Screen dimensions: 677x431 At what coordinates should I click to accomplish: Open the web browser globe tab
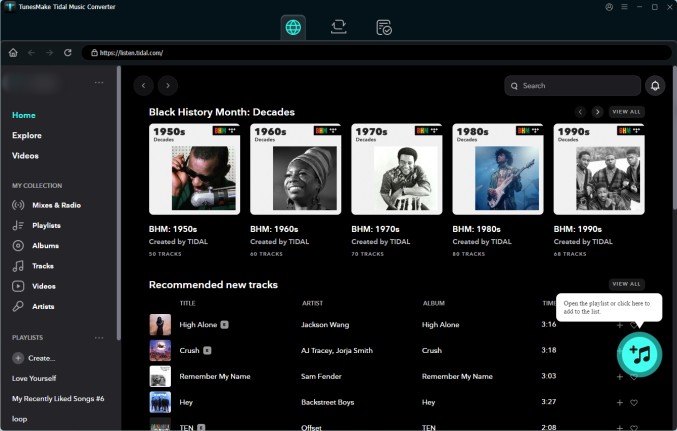click(293, 27)
